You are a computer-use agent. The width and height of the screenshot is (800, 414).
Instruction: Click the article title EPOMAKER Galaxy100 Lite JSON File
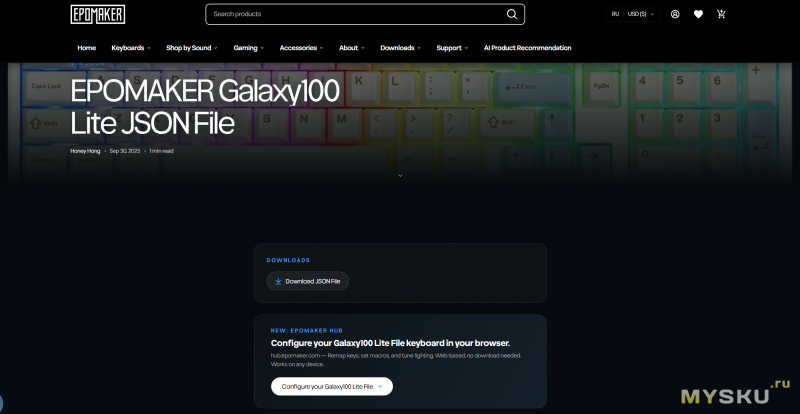pyautogui.click(x=205, y=107)
